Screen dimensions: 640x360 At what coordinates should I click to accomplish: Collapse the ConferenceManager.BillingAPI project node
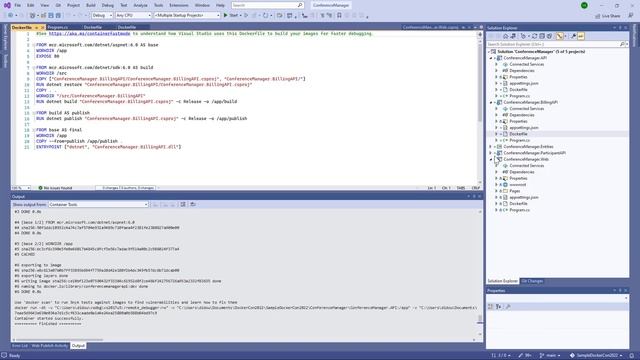(x=491, y=102)
